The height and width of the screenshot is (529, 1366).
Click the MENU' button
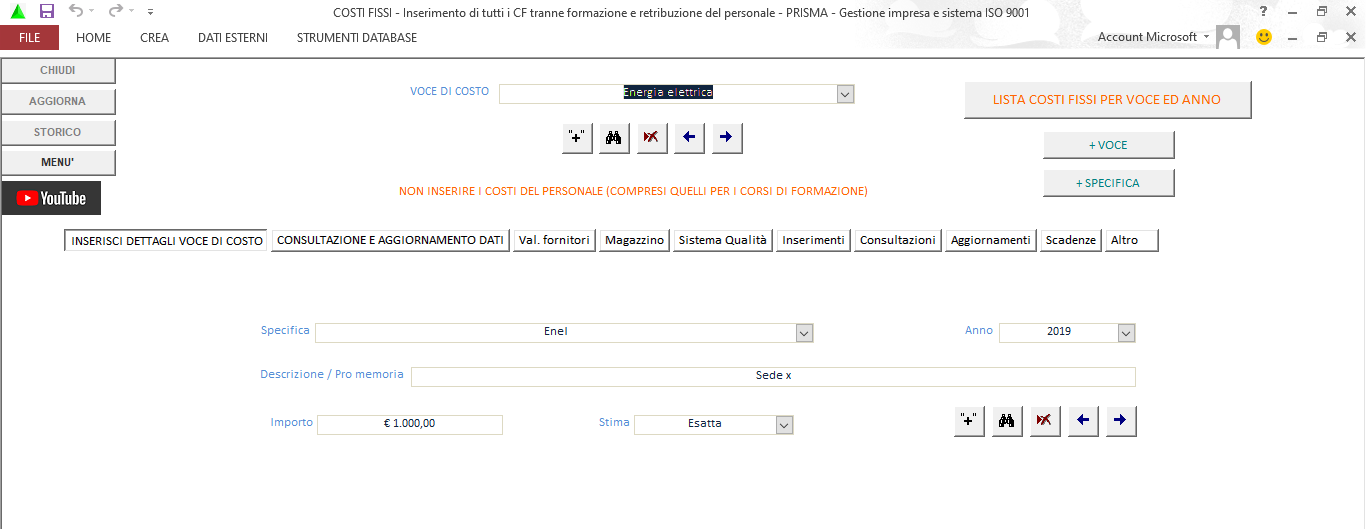point(58,162)
